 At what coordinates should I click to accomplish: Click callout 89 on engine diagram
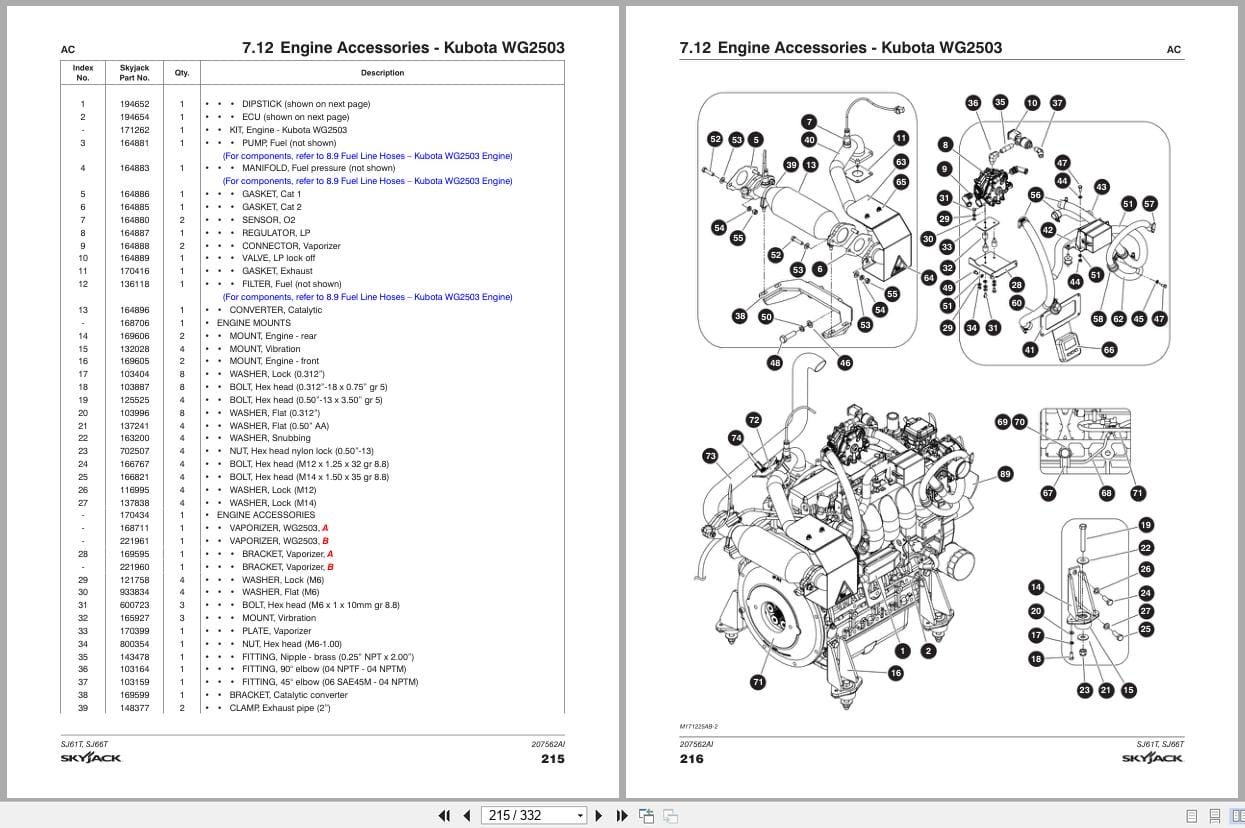click(x=1005, y=473)
